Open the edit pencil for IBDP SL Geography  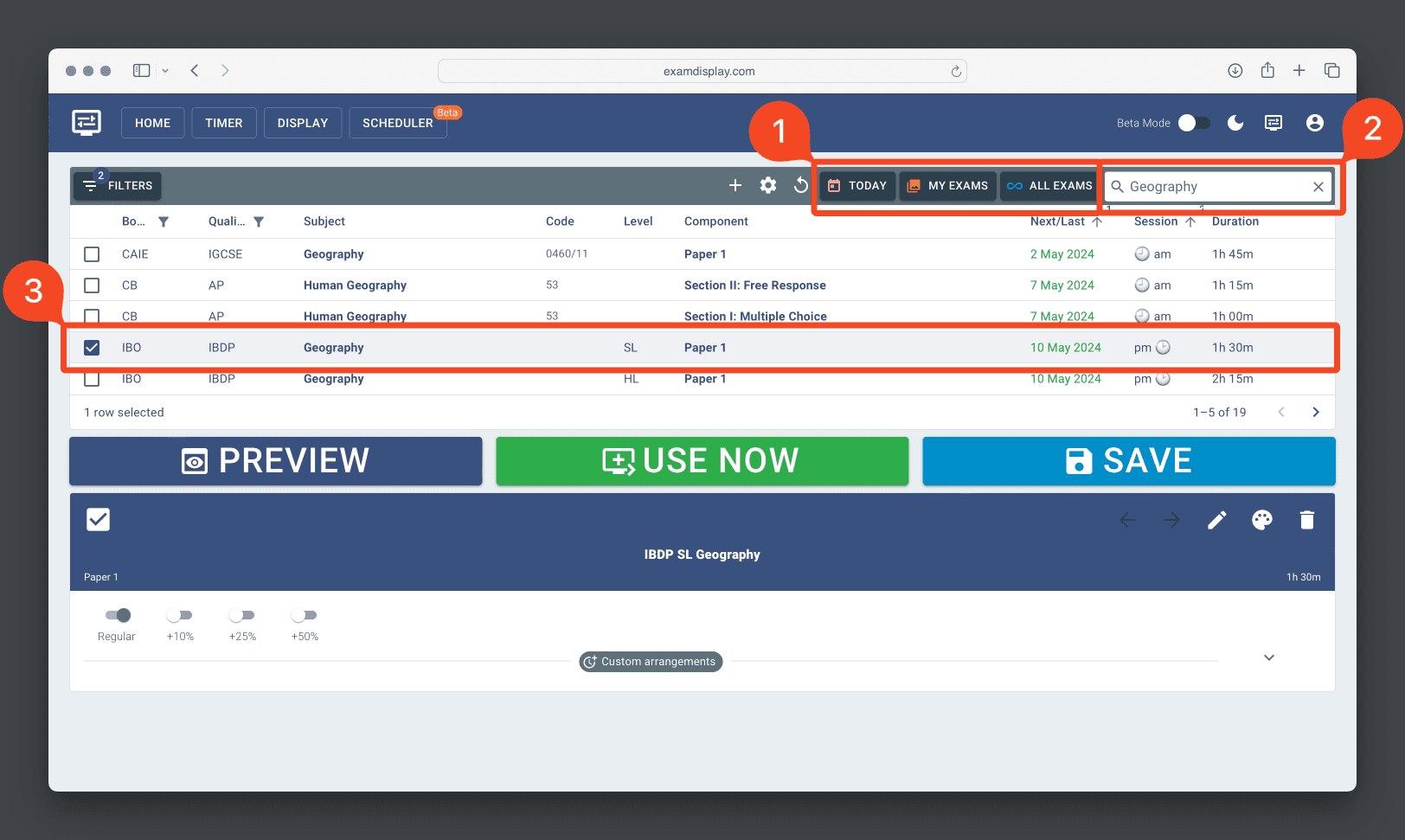click(1216, 520)
